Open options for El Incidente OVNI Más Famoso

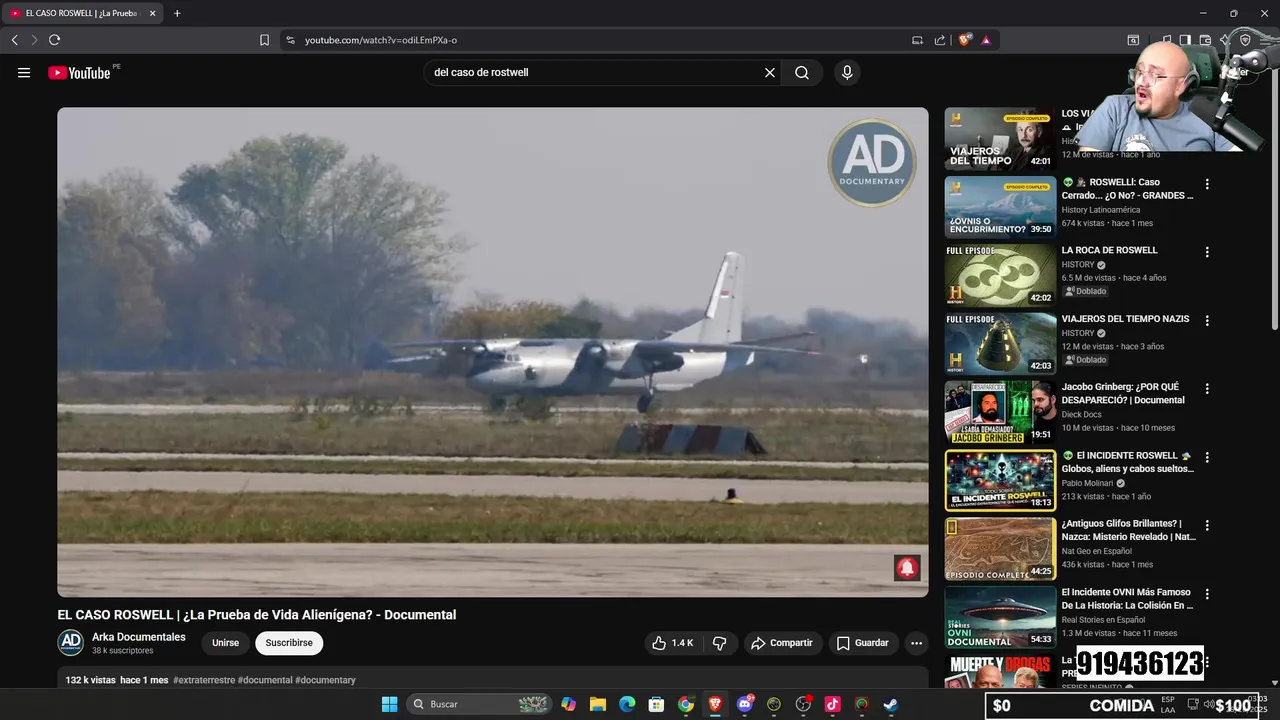1207,593
